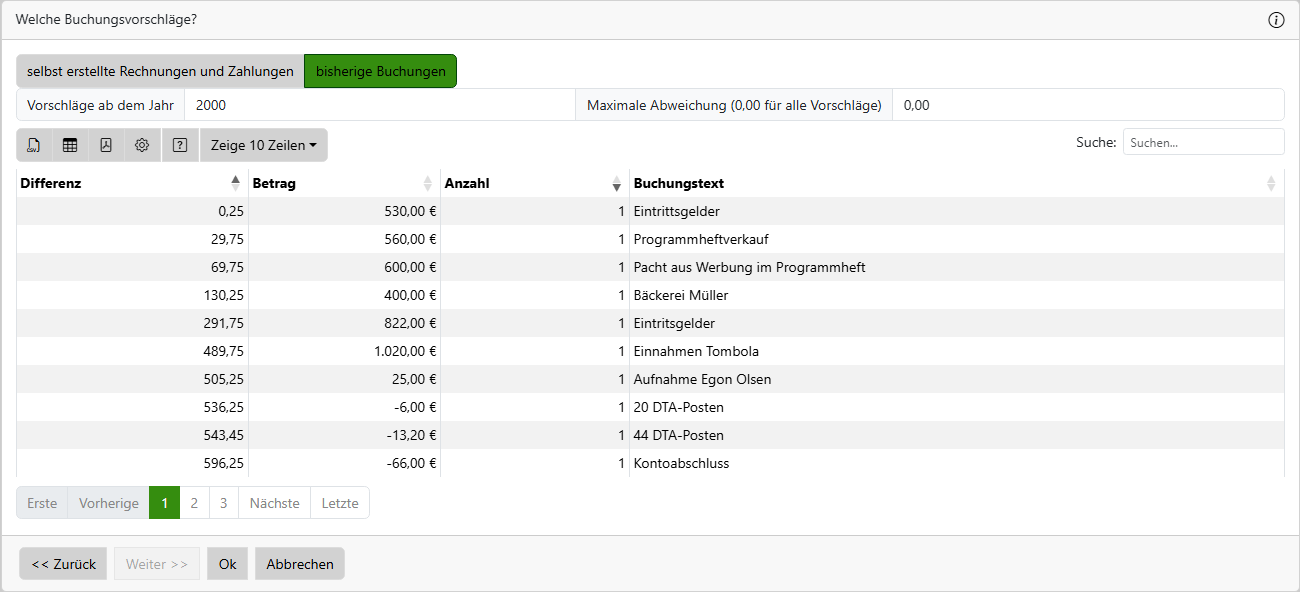
Task: Sort by Differenz column arrows
Action: 235,183
